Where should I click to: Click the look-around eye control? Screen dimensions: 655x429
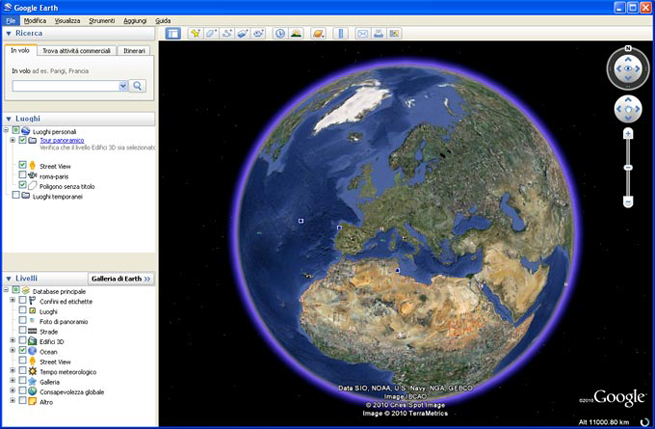pos(628,69)
